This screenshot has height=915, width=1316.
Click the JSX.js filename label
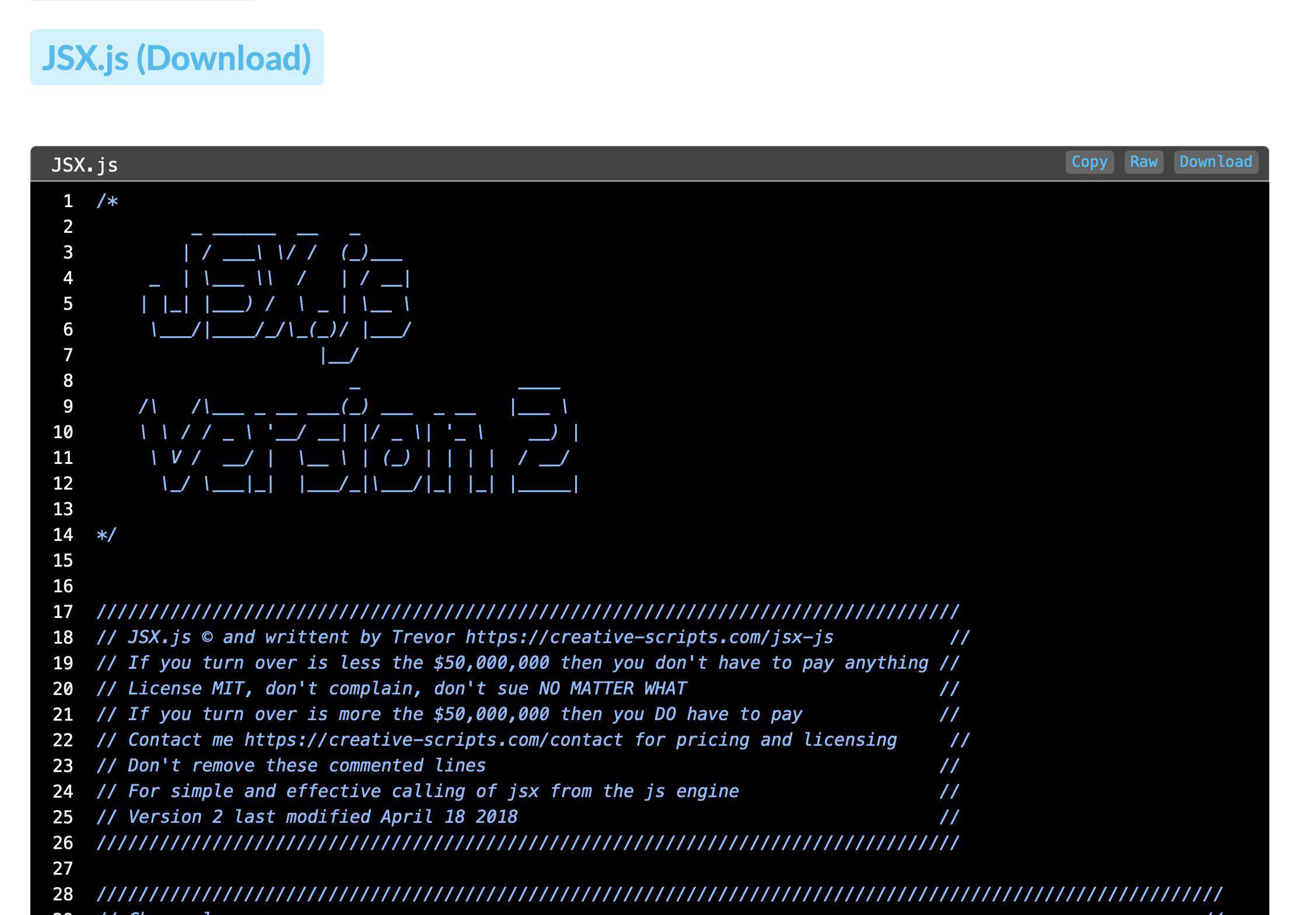click(x=85, y=164)
